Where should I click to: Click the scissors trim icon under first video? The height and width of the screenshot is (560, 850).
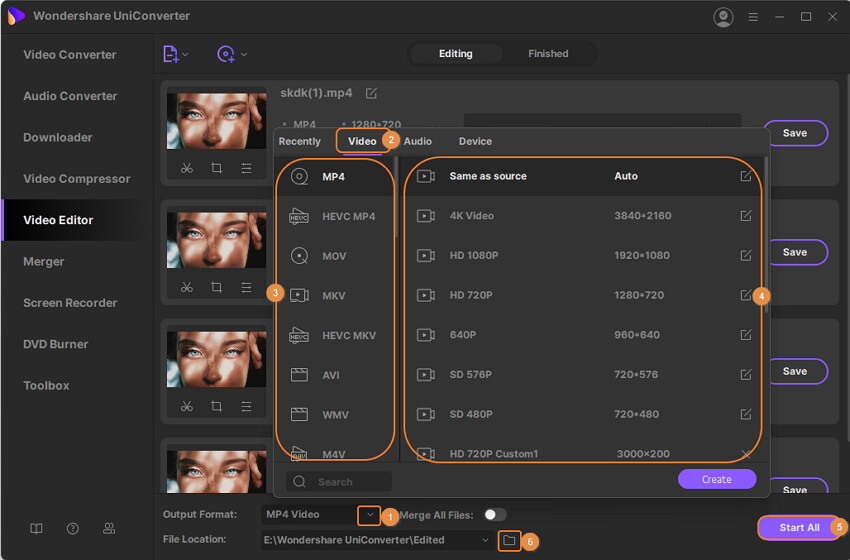tap(187, 168)
